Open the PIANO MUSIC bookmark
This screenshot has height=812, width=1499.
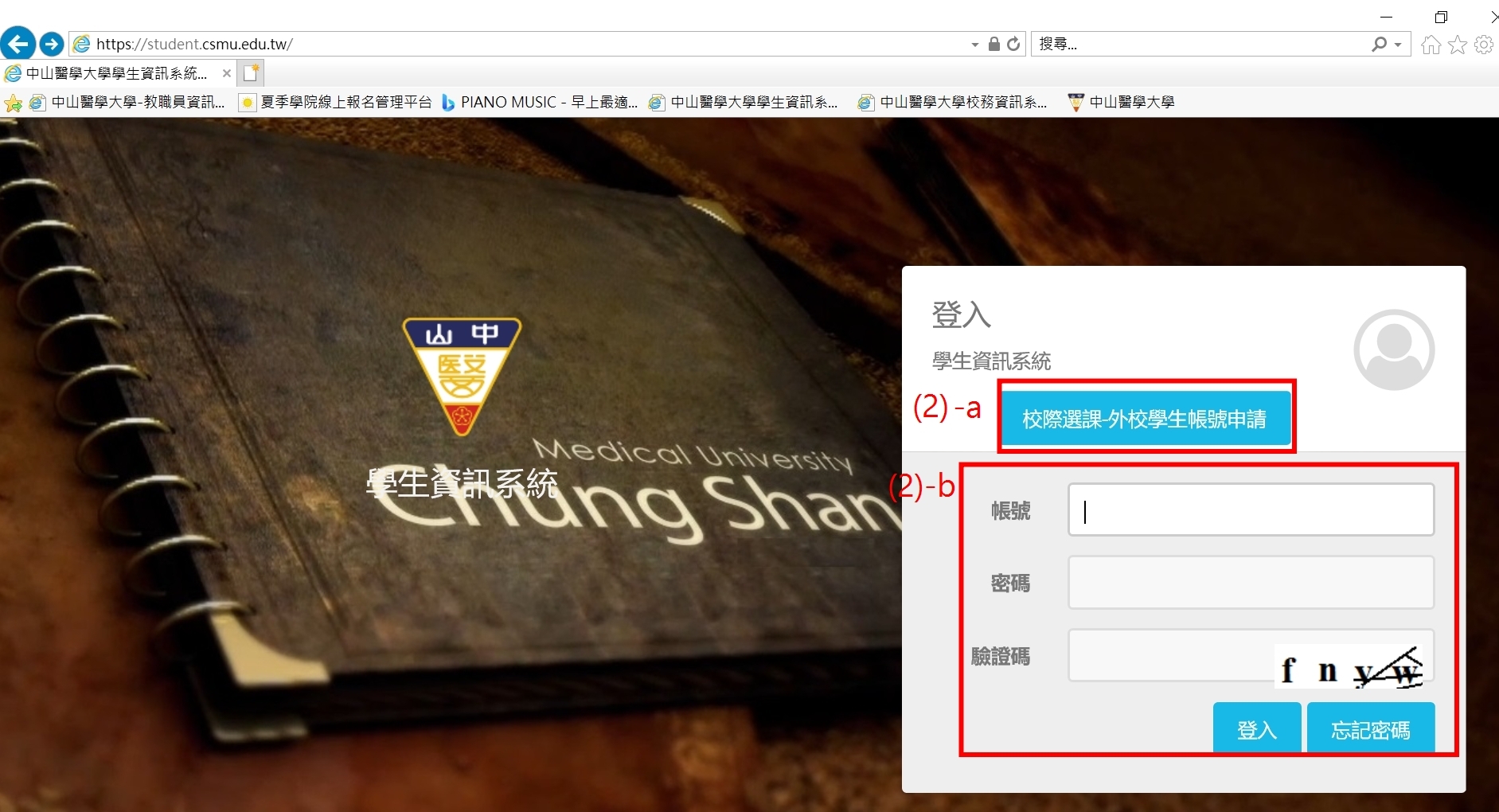click(540, 102)
